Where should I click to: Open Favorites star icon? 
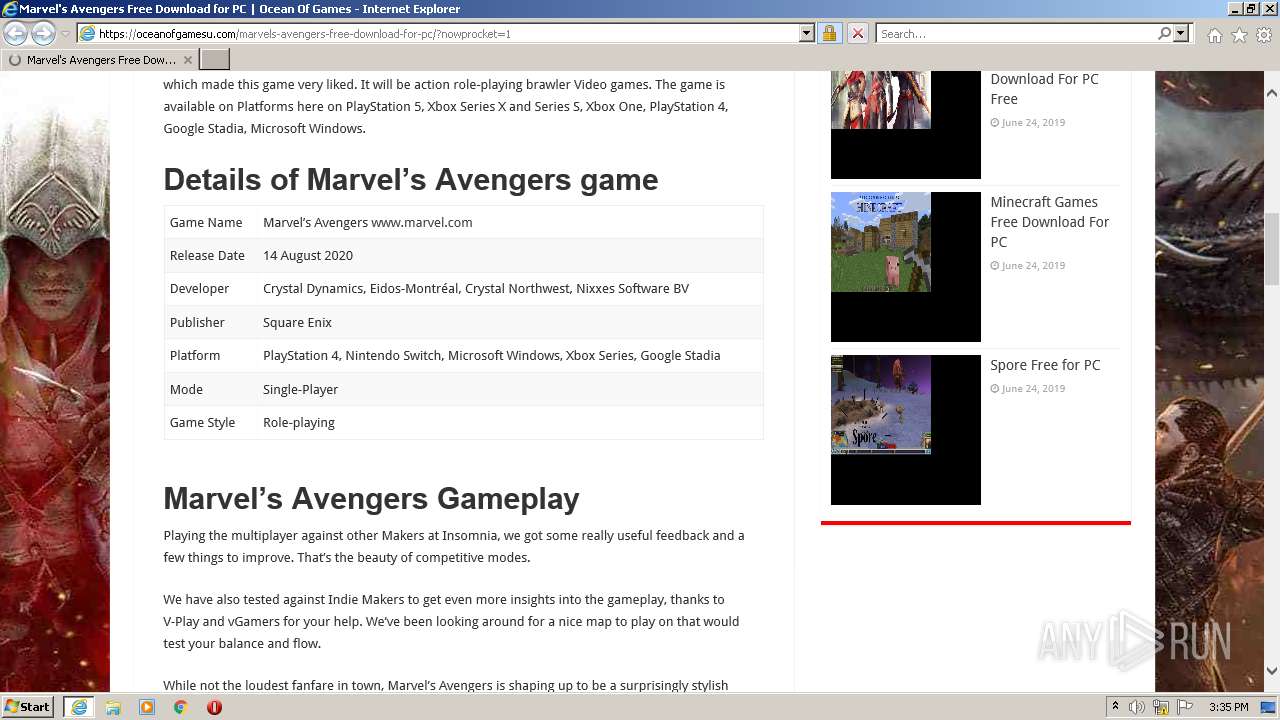point(1239,35)
